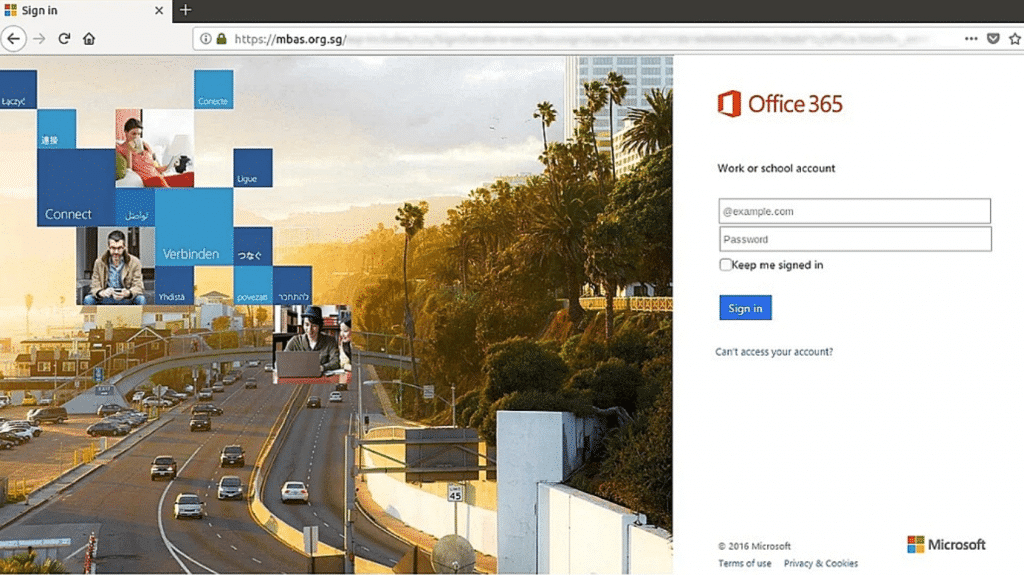The height and width of the screenshot is (575, 1024).
Task: Open the Privacy & Cookies link
Action: tap(821, 563)
